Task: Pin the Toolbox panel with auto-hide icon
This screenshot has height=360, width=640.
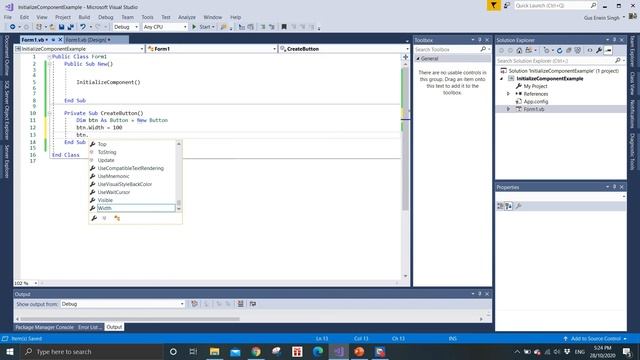Action: 480,40
